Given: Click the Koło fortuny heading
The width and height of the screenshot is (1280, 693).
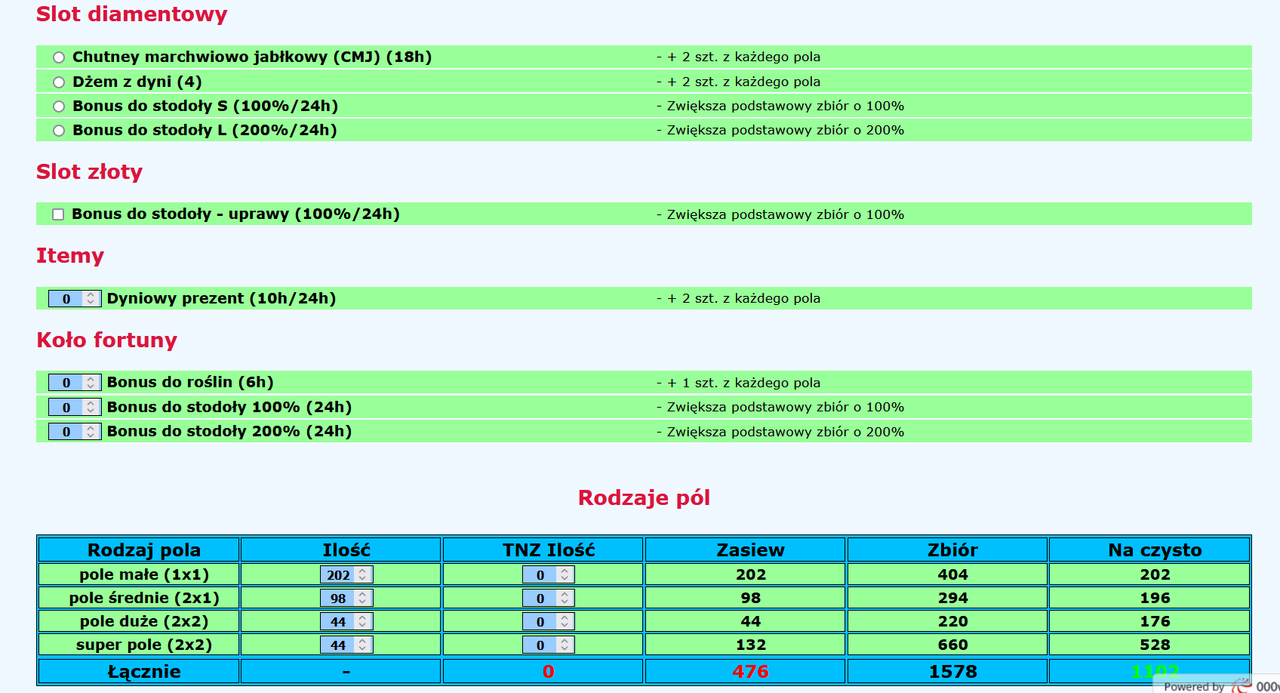Looking at the screenshot, I should coord(107,340).
